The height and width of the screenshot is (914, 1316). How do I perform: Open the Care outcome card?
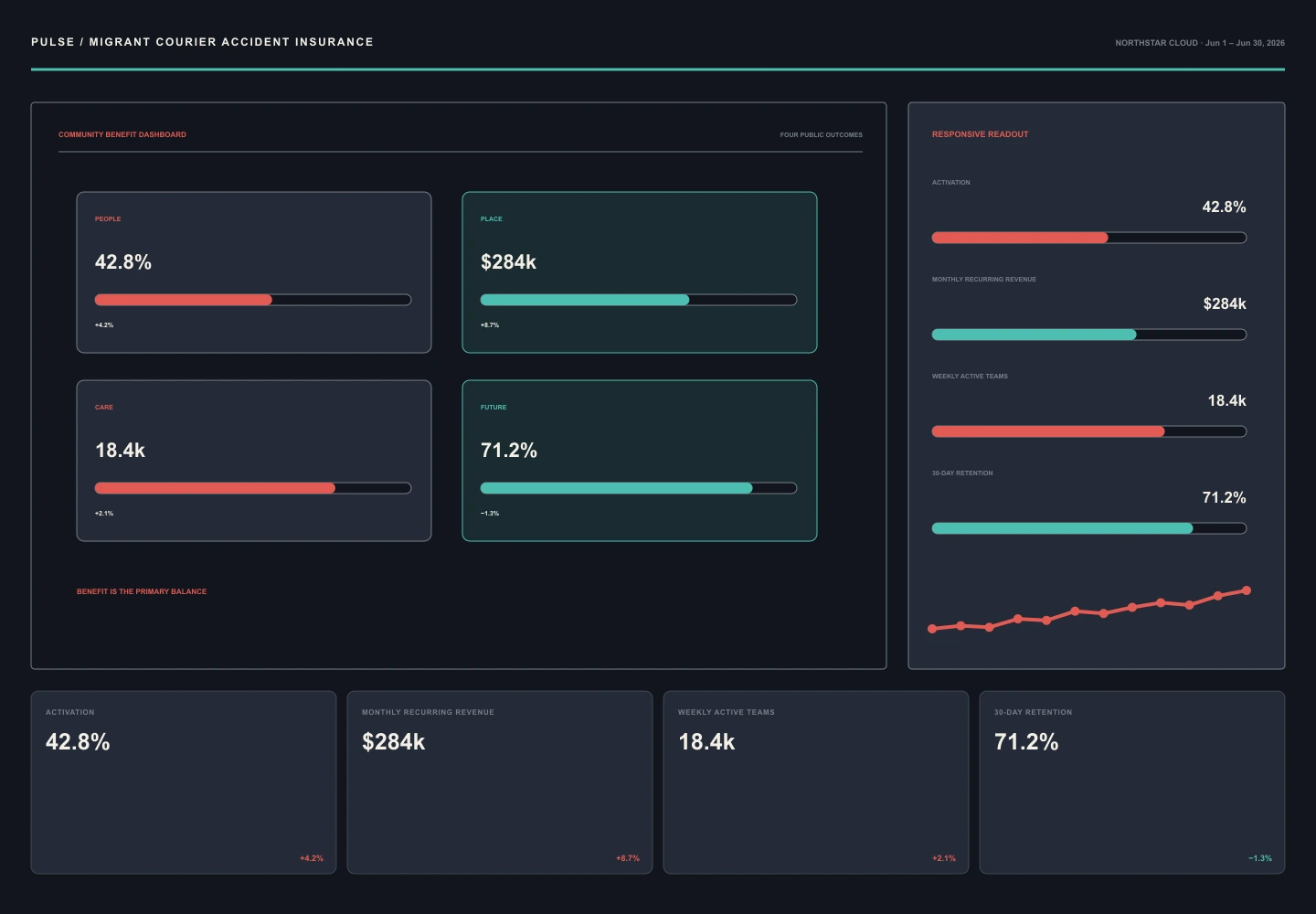click(x=254, y=461)
